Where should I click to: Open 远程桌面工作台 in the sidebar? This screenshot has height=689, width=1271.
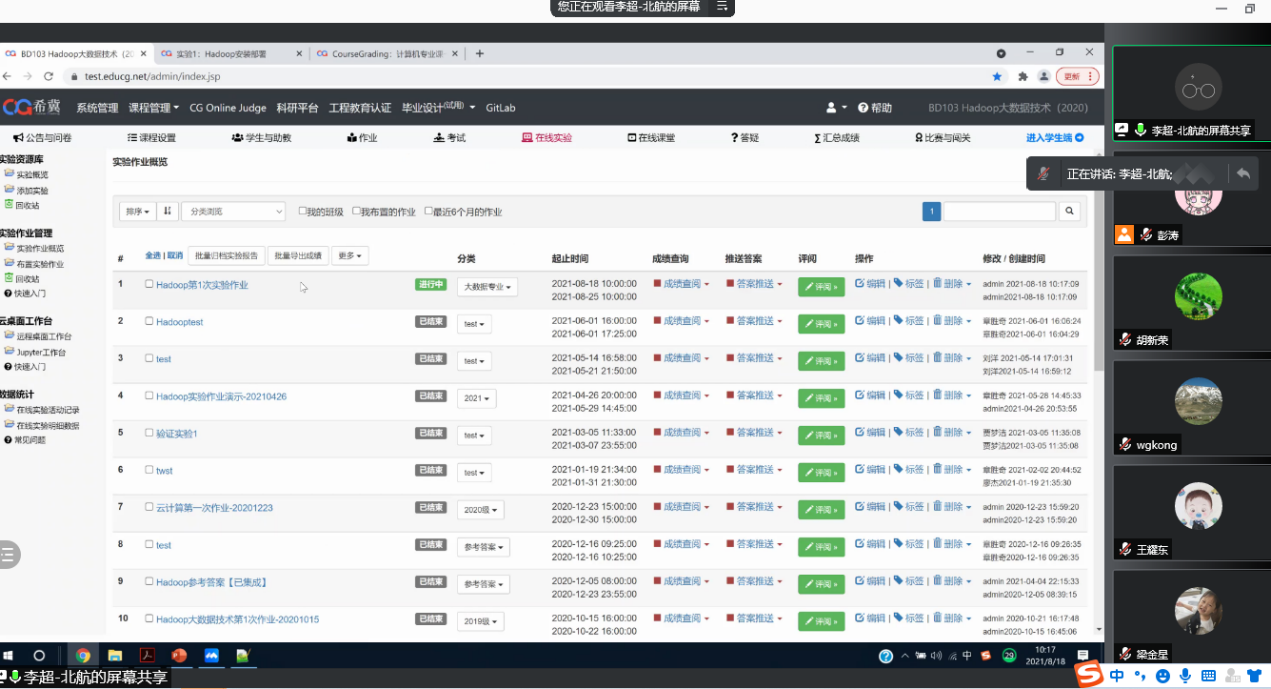[43, 337]
